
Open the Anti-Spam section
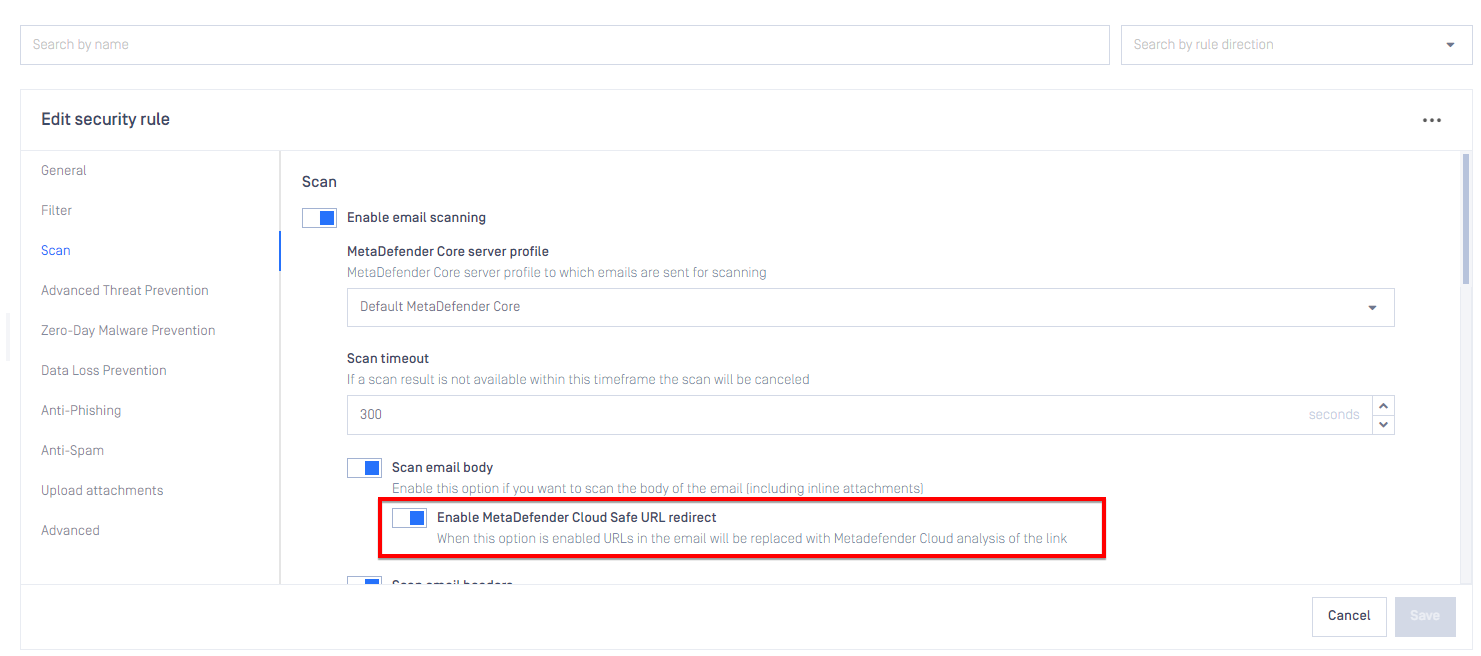coord(72,450)
